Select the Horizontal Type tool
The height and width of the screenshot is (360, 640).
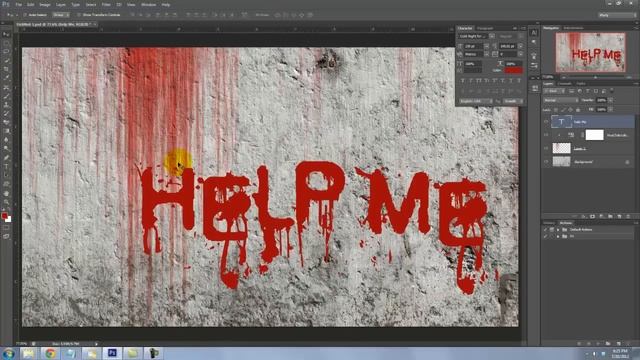point(6,167)
